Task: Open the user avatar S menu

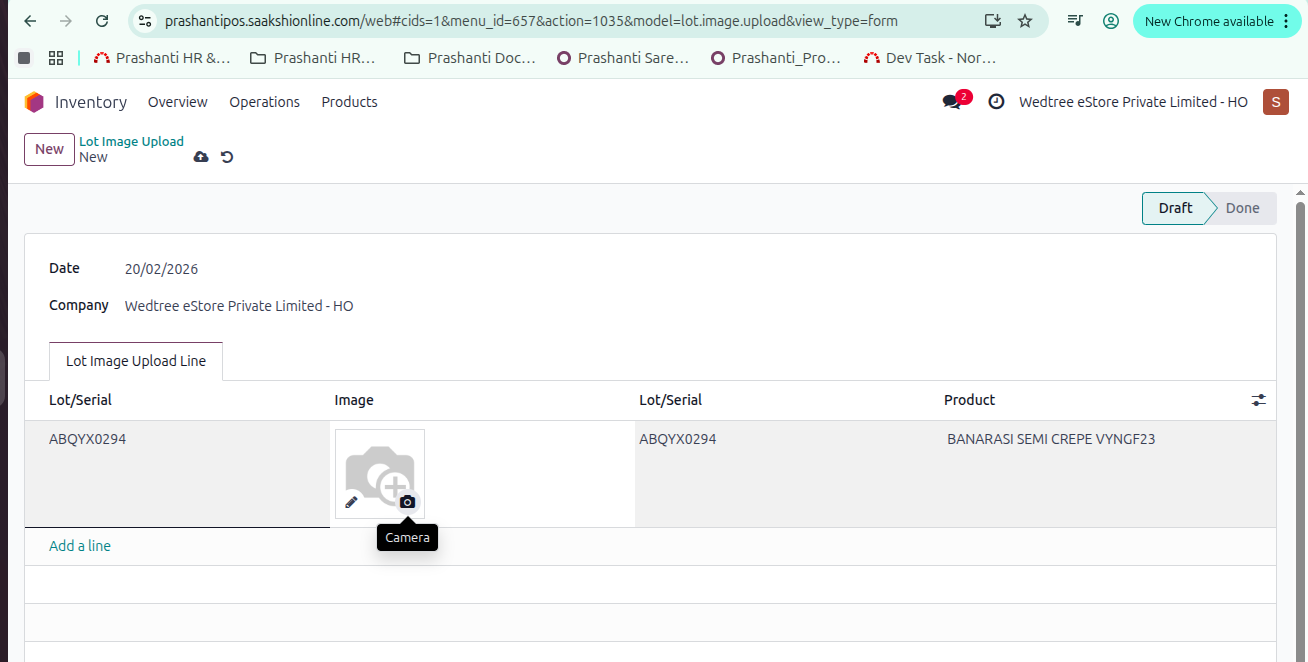Action: [x=1275, y=102]
